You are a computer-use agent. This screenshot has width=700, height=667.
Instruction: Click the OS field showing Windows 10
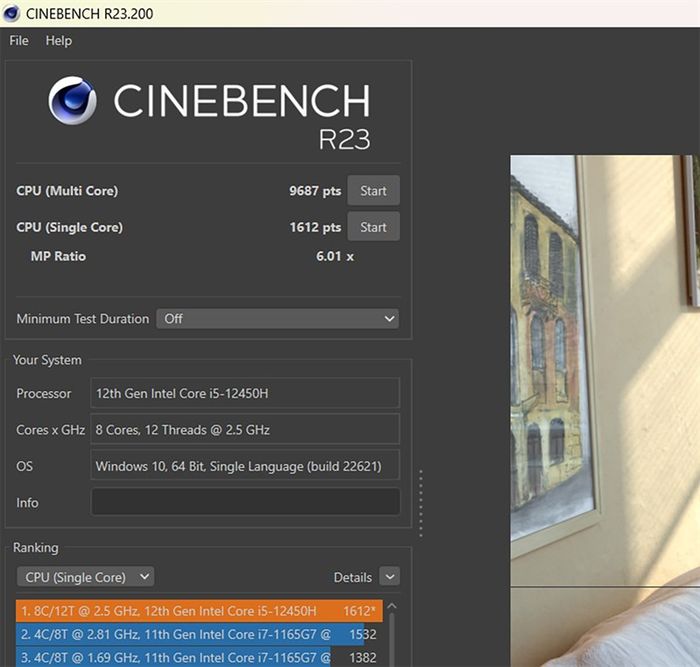point(245,466)
